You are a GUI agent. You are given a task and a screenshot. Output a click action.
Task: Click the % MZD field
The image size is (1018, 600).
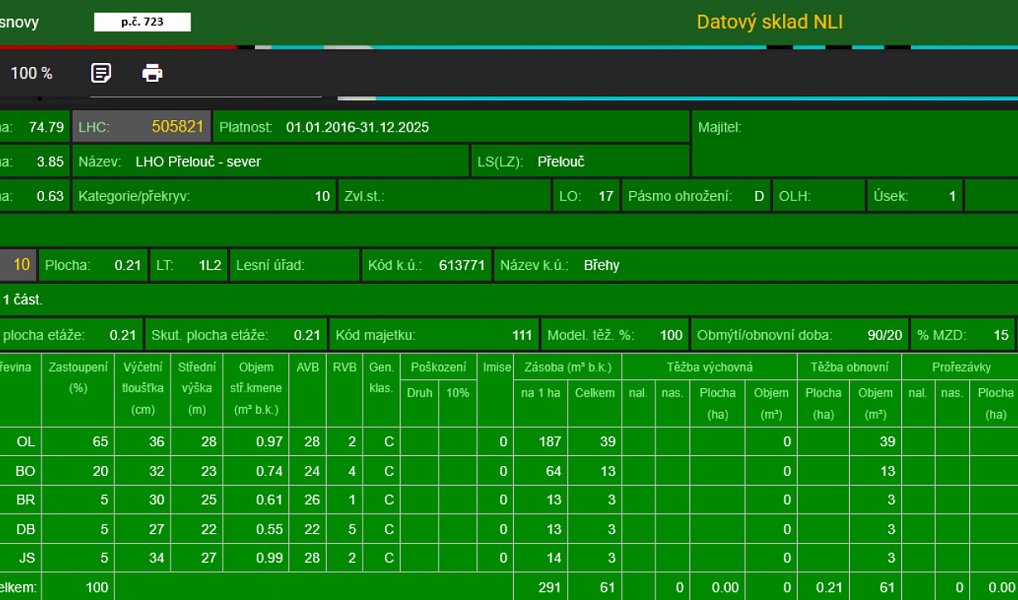963,335
